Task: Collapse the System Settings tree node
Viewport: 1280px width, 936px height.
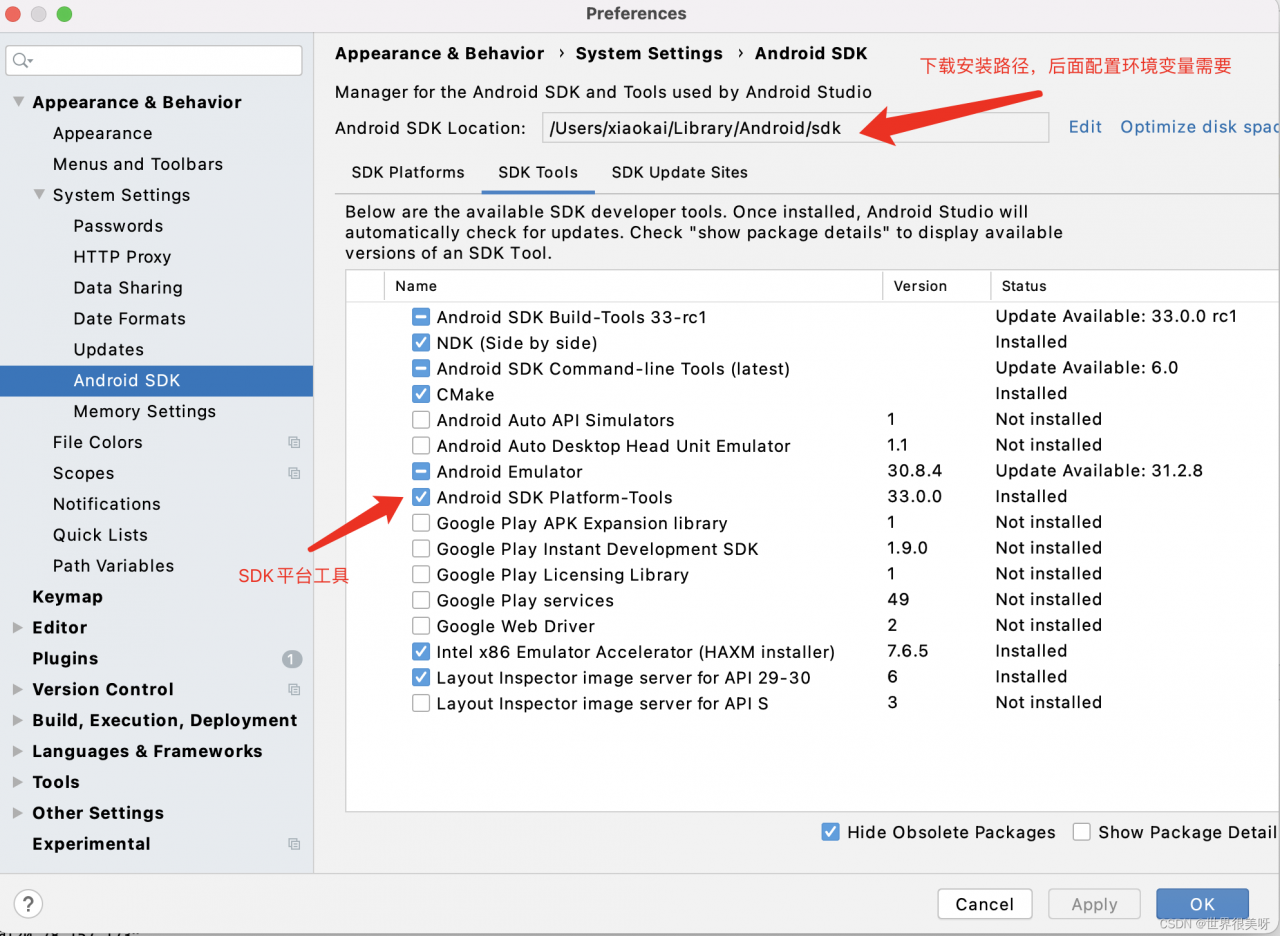Action: click(x=39, y=195)
